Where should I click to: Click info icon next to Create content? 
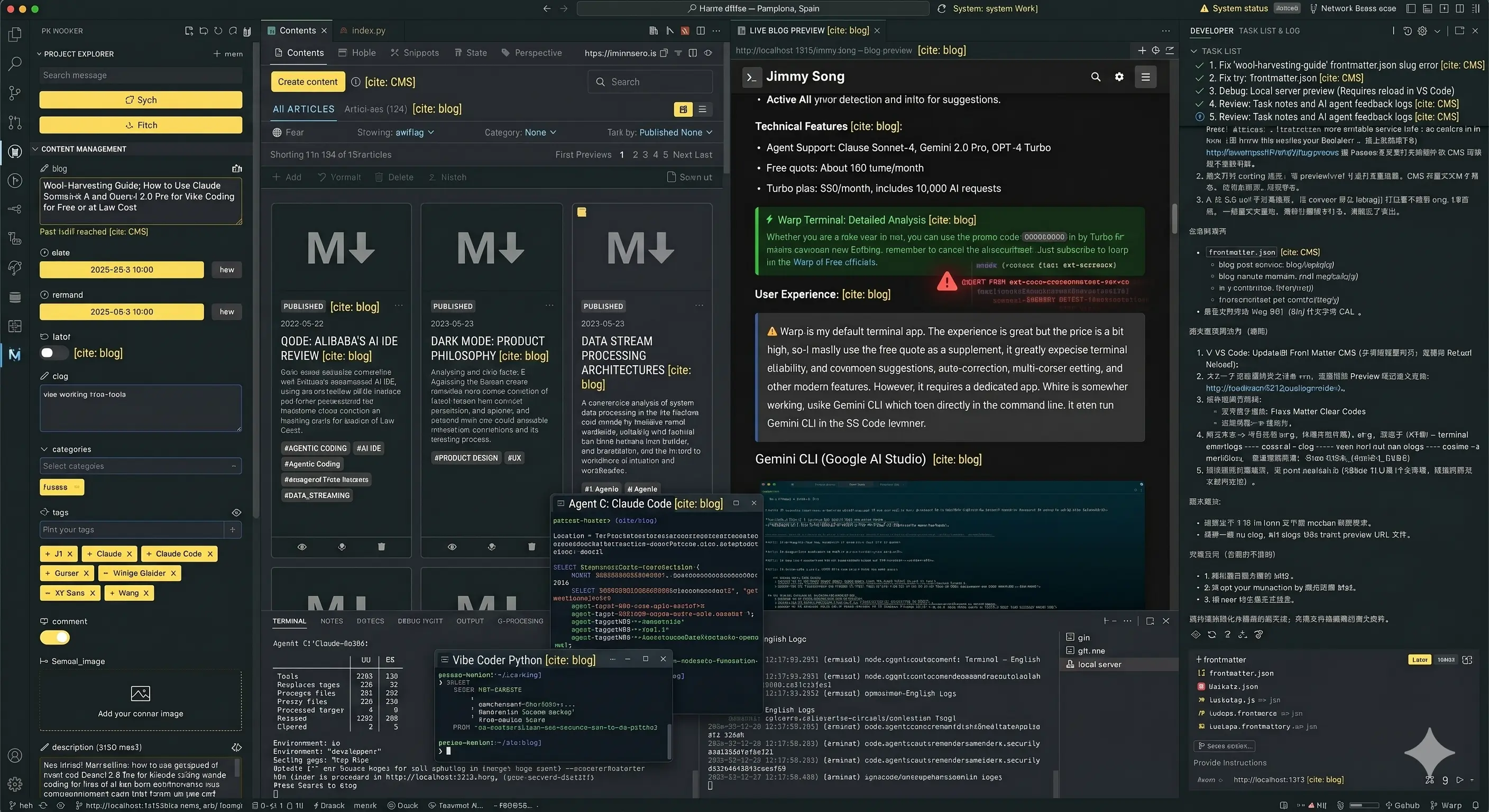coord(355,82)
